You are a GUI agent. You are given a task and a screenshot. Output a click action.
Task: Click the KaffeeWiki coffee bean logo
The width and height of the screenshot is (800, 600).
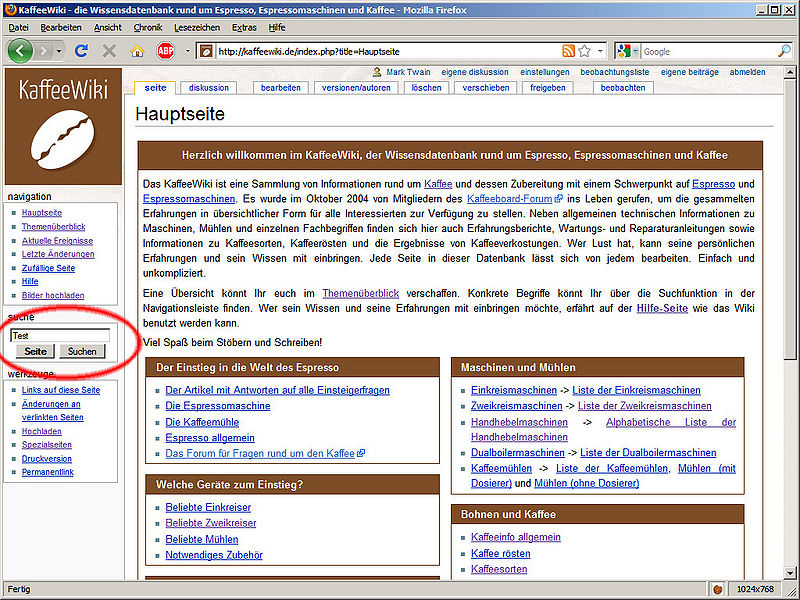(x=63, y=144)
